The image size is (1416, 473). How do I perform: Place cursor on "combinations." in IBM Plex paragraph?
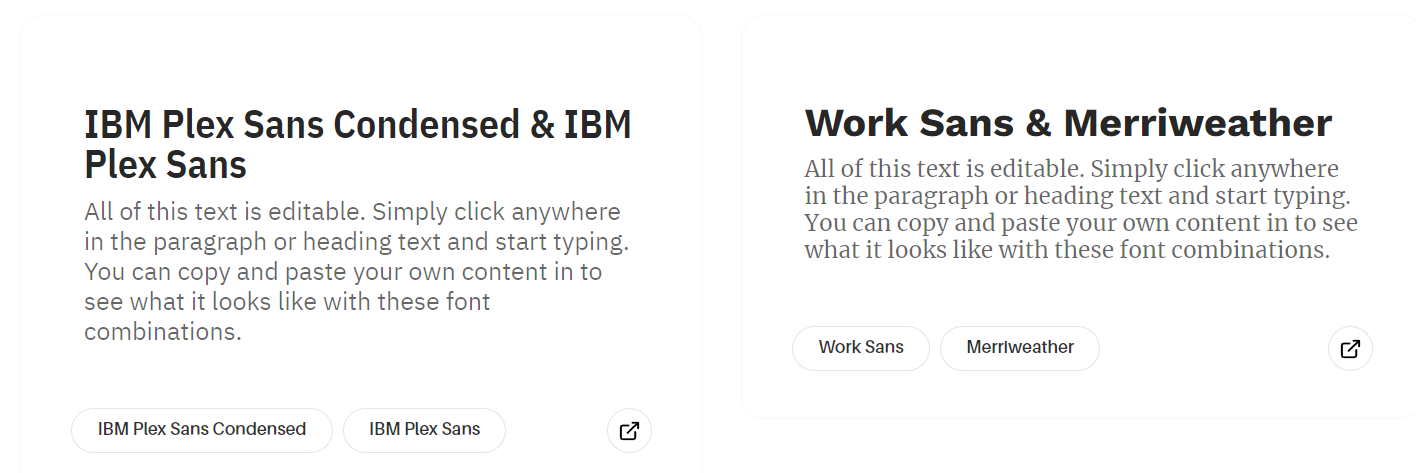point(162,332)
